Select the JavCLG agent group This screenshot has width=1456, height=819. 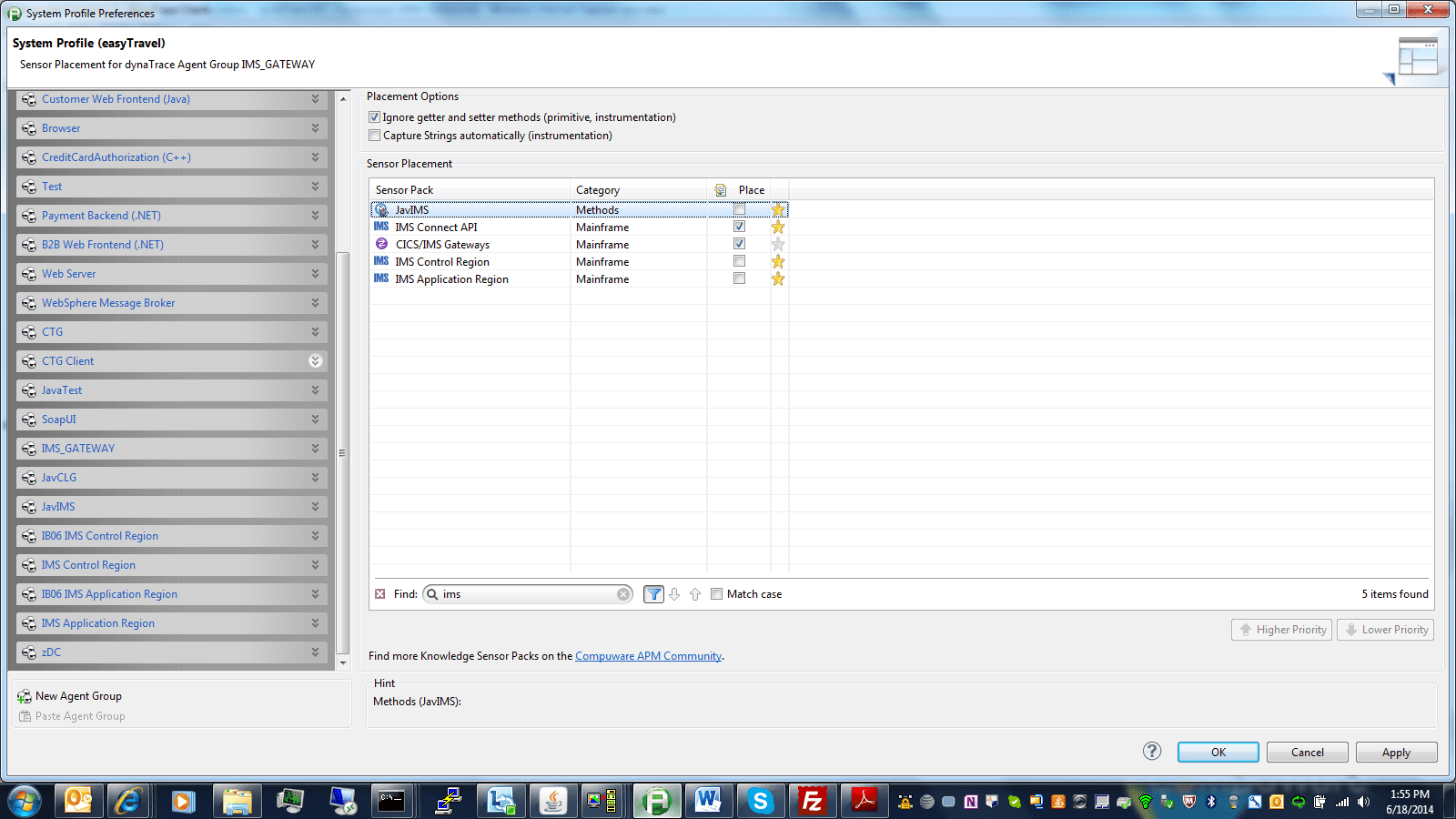(x=172, y=478)
